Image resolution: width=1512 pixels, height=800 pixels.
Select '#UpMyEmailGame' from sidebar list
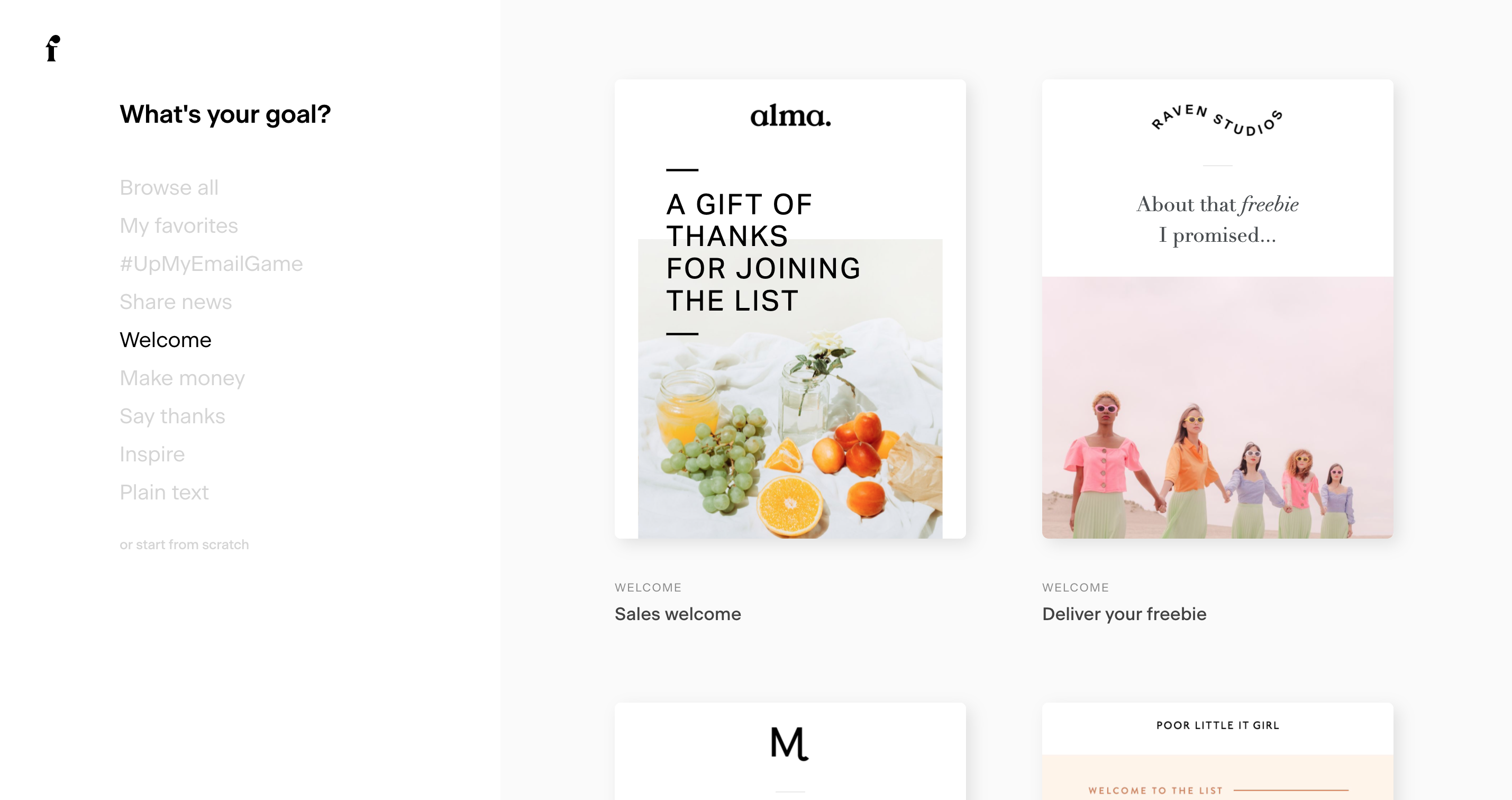coord(212,263)
